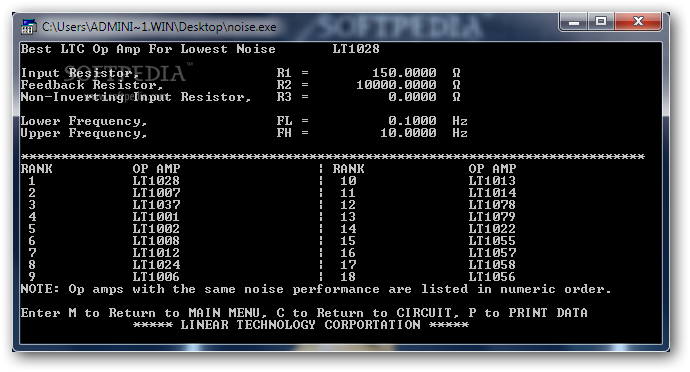
Task: Click rank 18 op amp LT1056
Action: point(492,276)
